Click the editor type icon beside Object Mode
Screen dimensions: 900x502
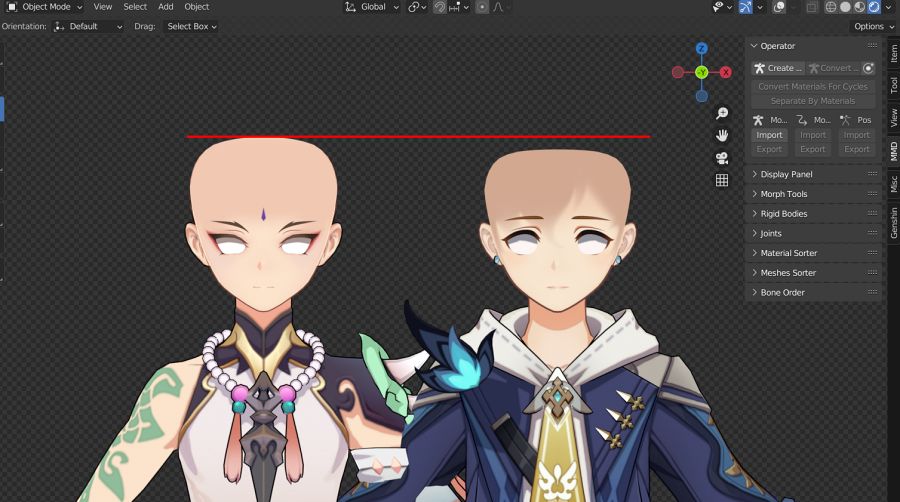pos(11,7)
